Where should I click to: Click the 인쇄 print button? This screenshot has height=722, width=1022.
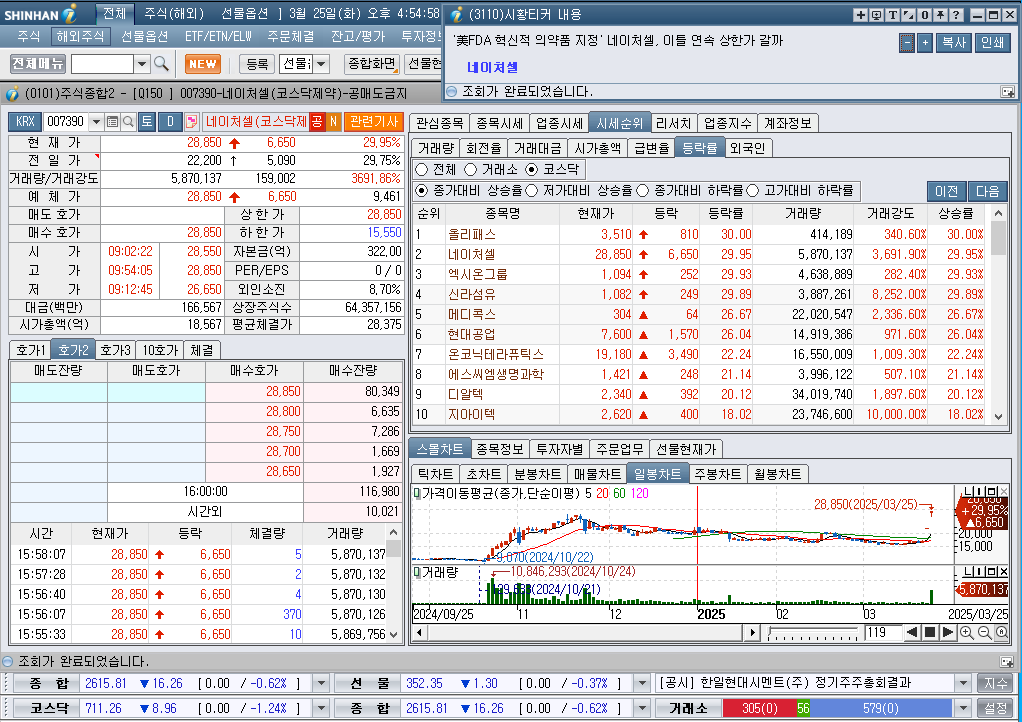point(993,43)
